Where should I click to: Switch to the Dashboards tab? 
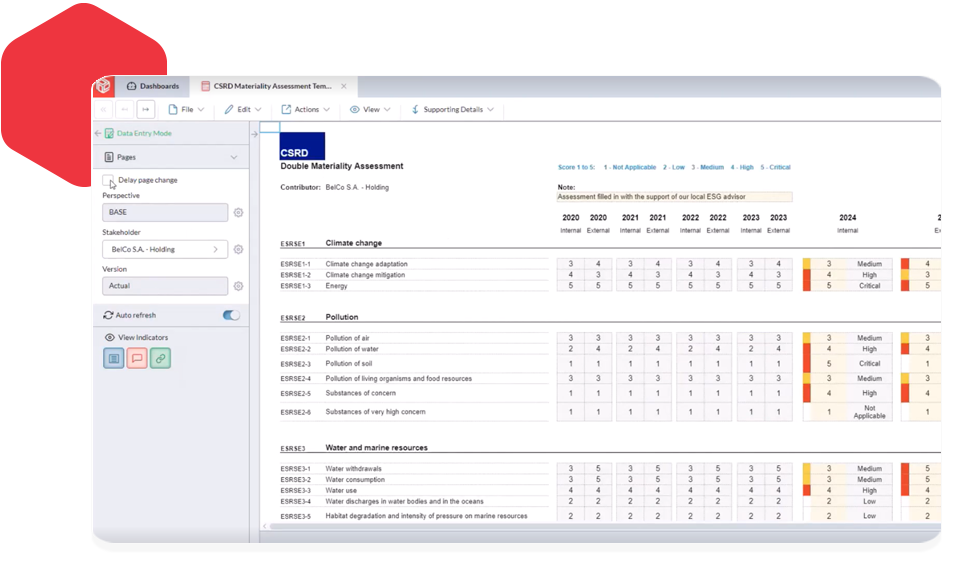[153, 87]
